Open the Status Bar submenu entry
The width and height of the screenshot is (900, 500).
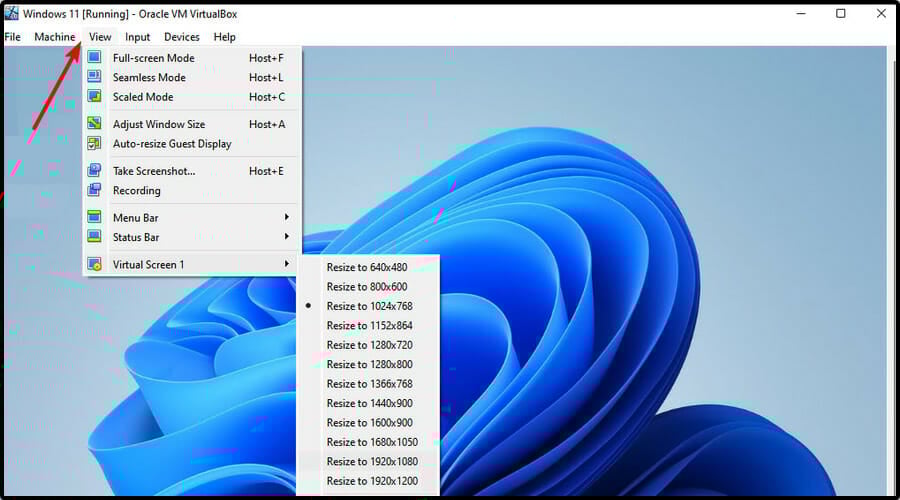point(192,237)
